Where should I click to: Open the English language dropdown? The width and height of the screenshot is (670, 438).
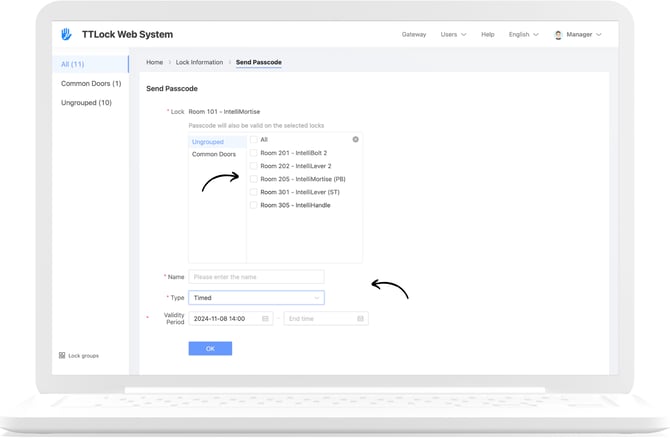click(523, 35)
